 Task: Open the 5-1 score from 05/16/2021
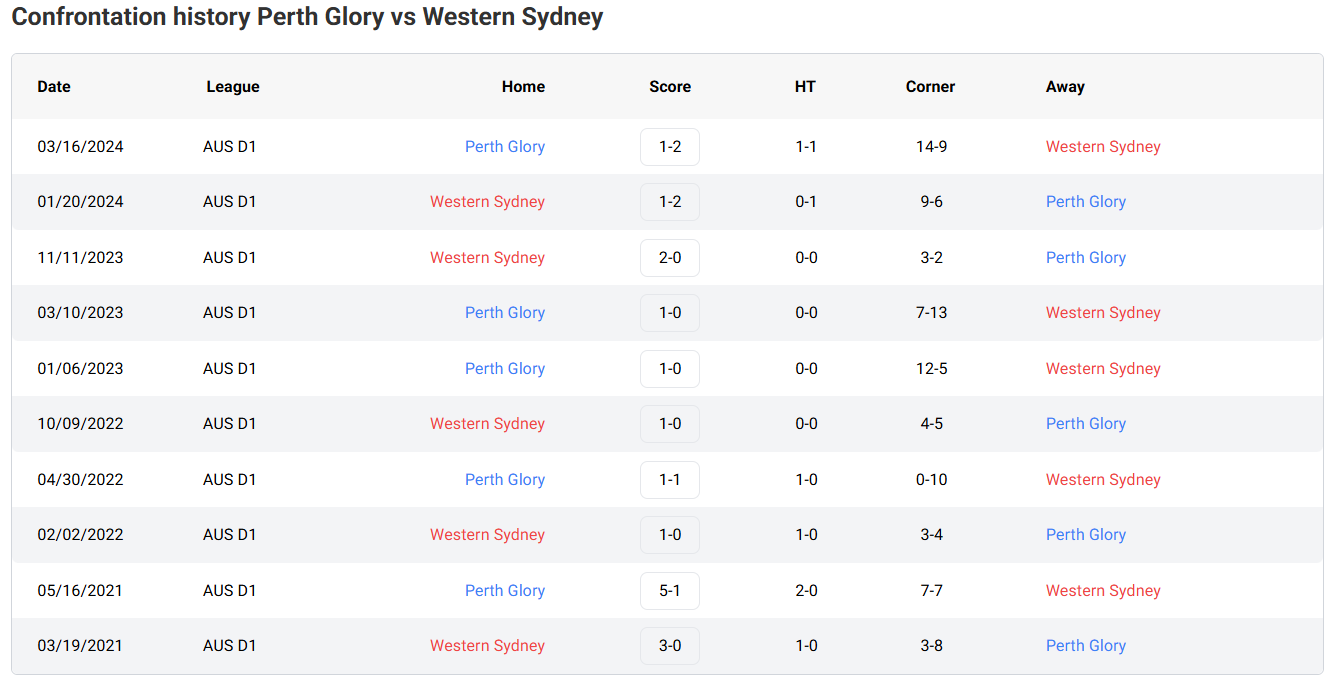point(670,591)
